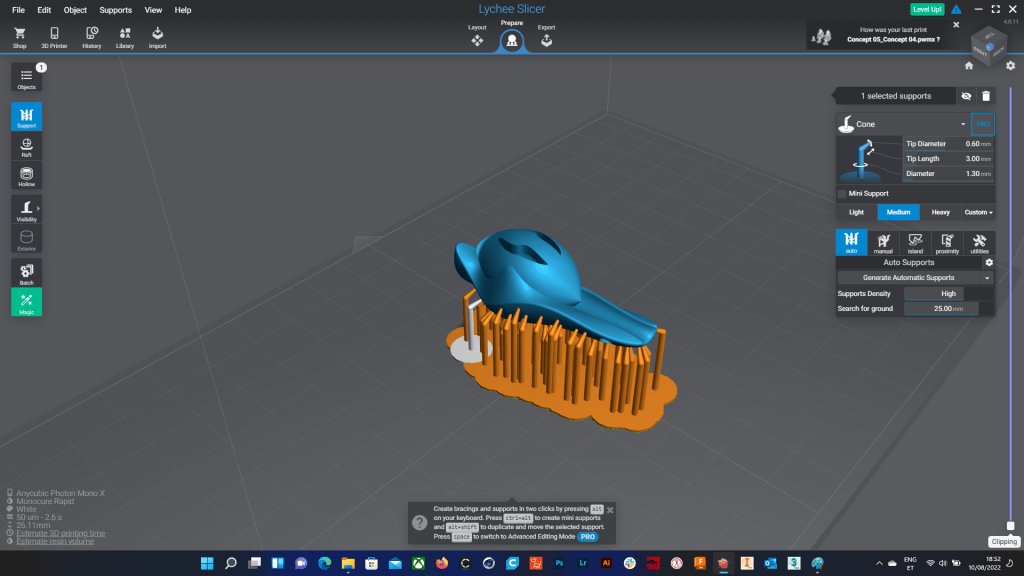This screenshot has width=1024, height=576.
Task: Click the Home view icon
Action: point(968,66)
